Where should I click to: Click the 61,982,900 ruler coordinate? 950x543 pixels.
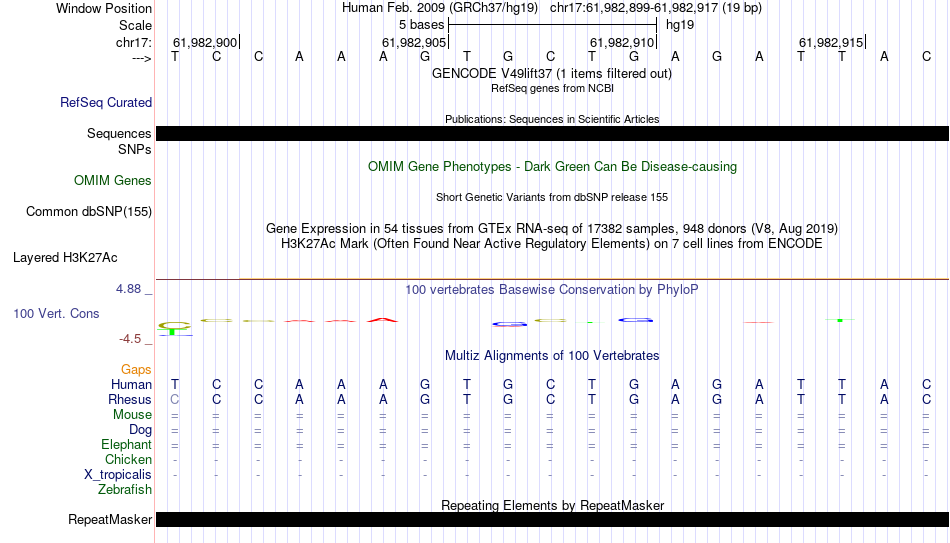[205, 42]
